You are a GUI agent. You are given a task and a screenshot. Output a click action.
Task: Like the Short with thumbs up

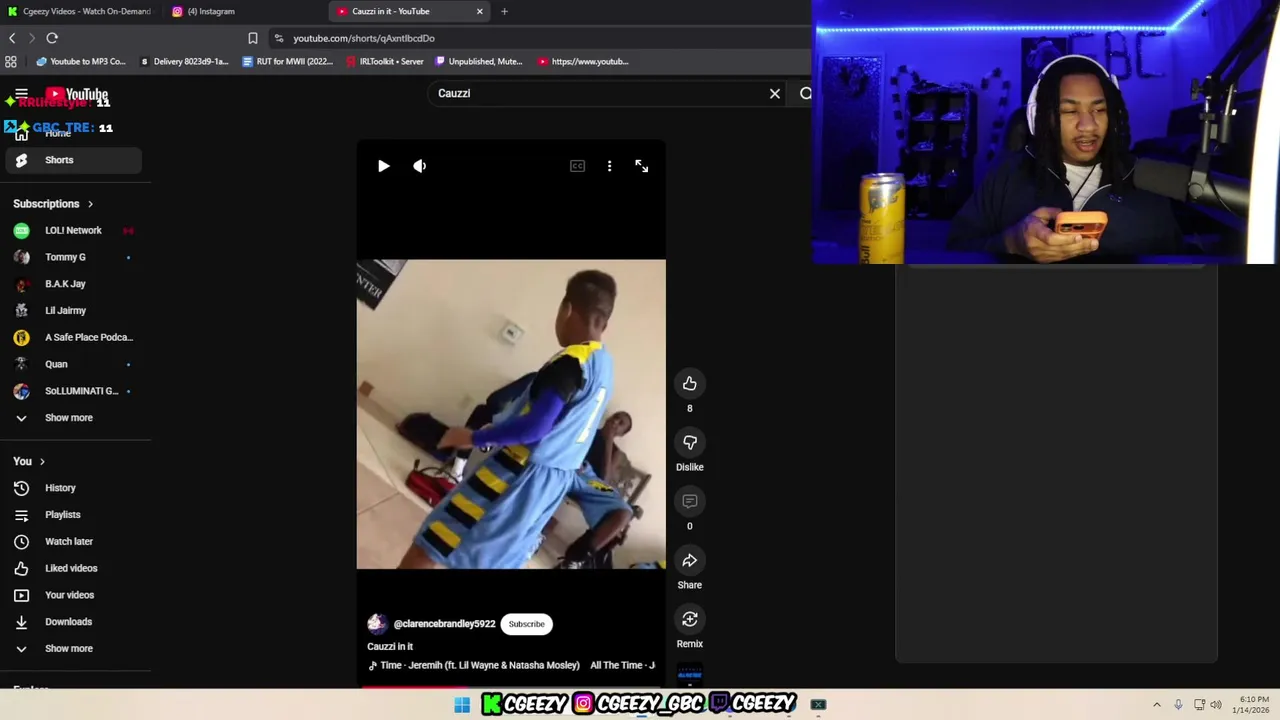point(689,384)
